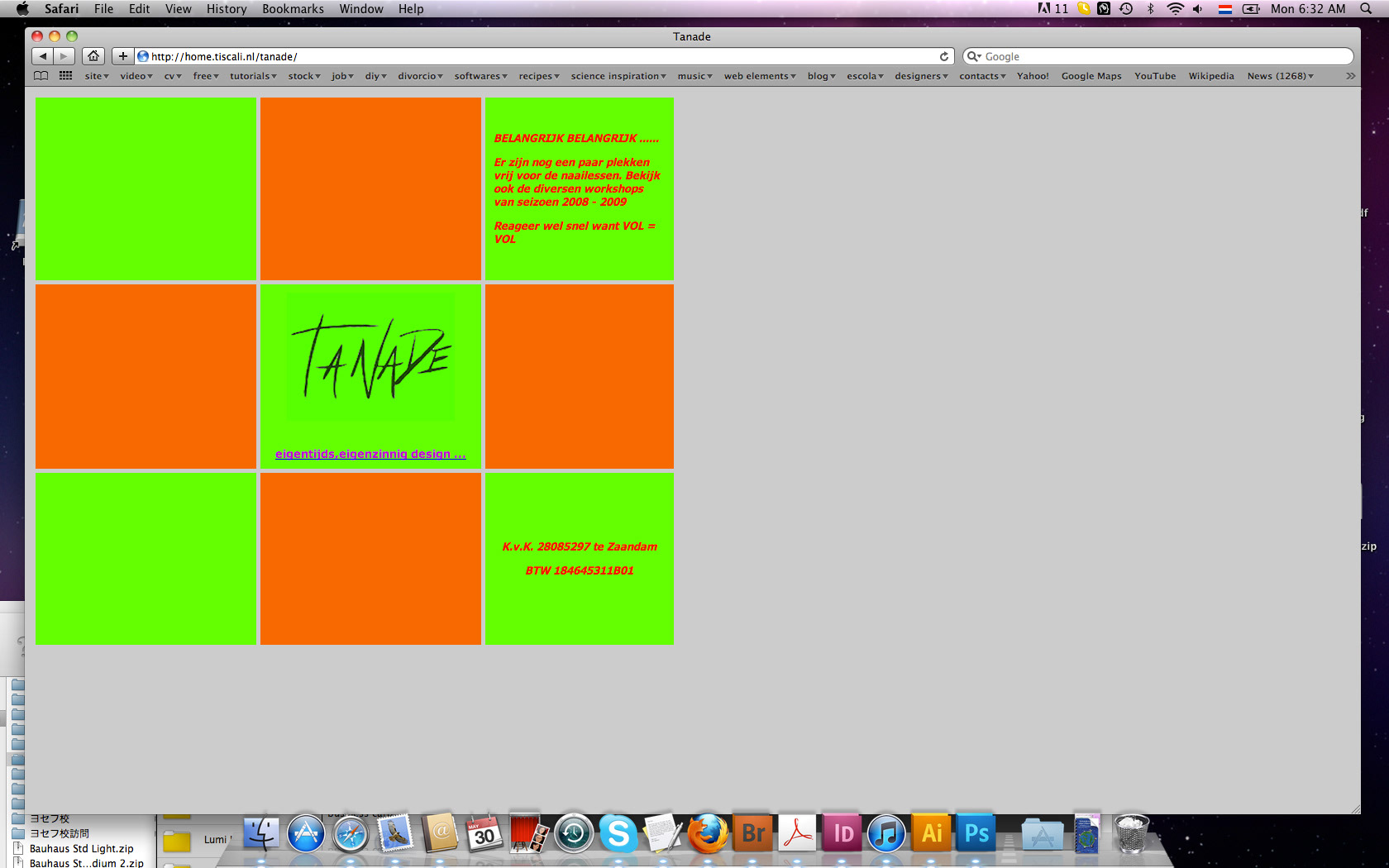The width and height of the screenshot is (1389, 868).
Task: Show Top Sites grid icon
Action: tap(66, 76)
